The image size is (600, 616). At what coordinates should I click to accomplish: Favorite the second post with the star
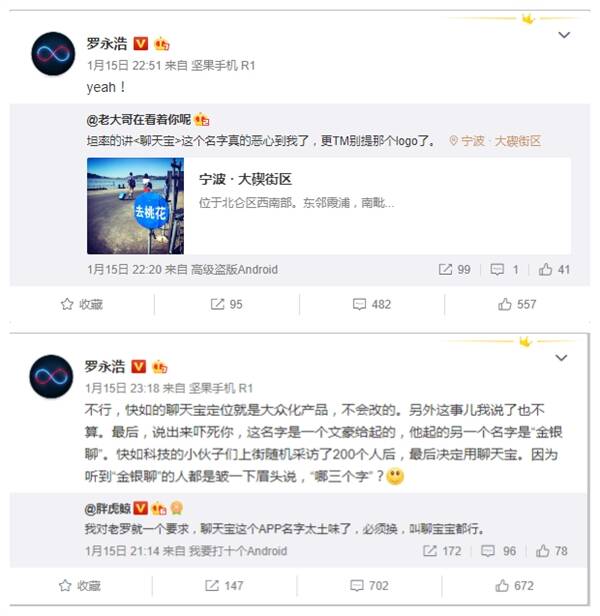click(x=80, y=586)
